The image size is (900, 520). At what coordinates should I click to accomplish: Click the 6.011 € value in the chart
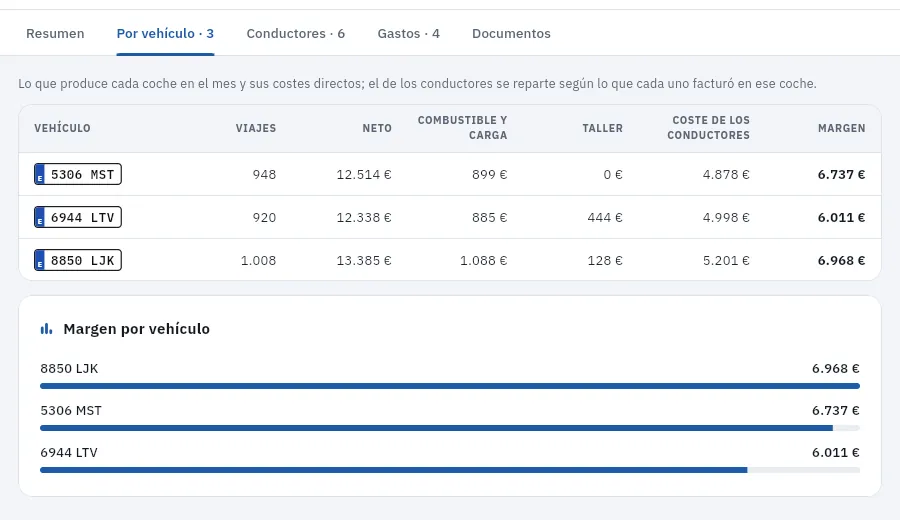(836, 452)
